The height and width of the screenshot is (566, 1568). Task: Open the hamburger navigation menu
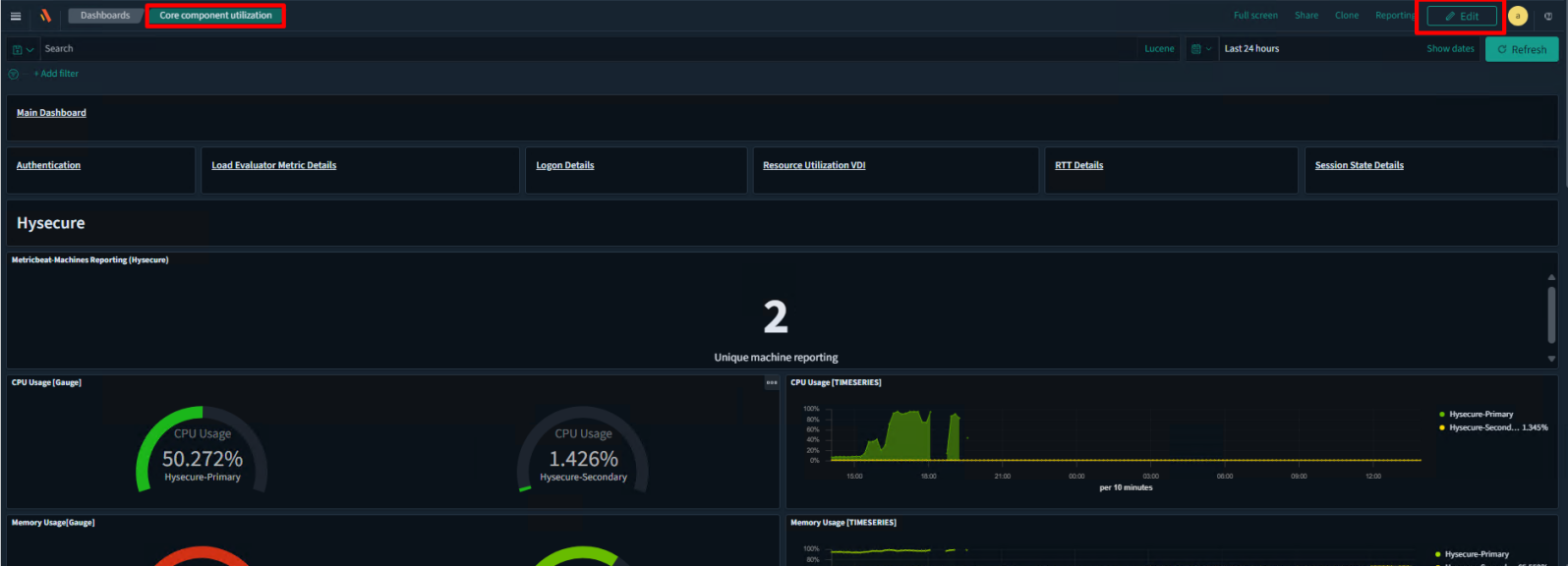(16, 16)
